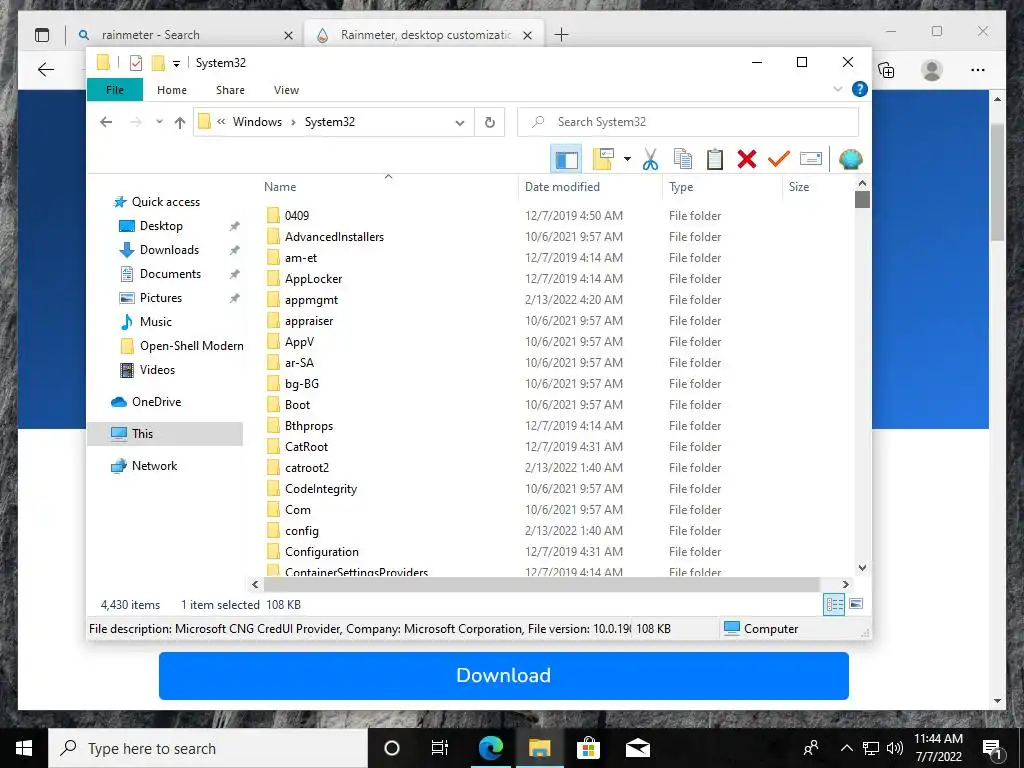
Task: Click the Windows breadcrumb segment
Action: pyautogui.click(x=257, y=122)
